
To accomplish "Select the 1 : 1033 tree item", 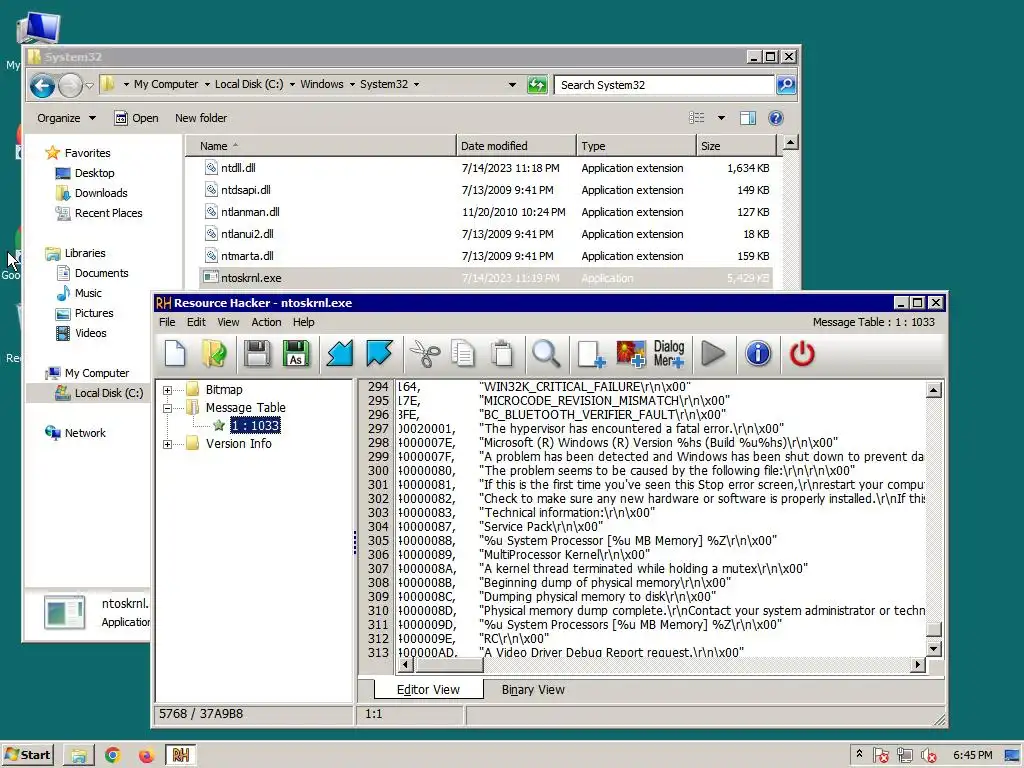I will click(255, 426).
